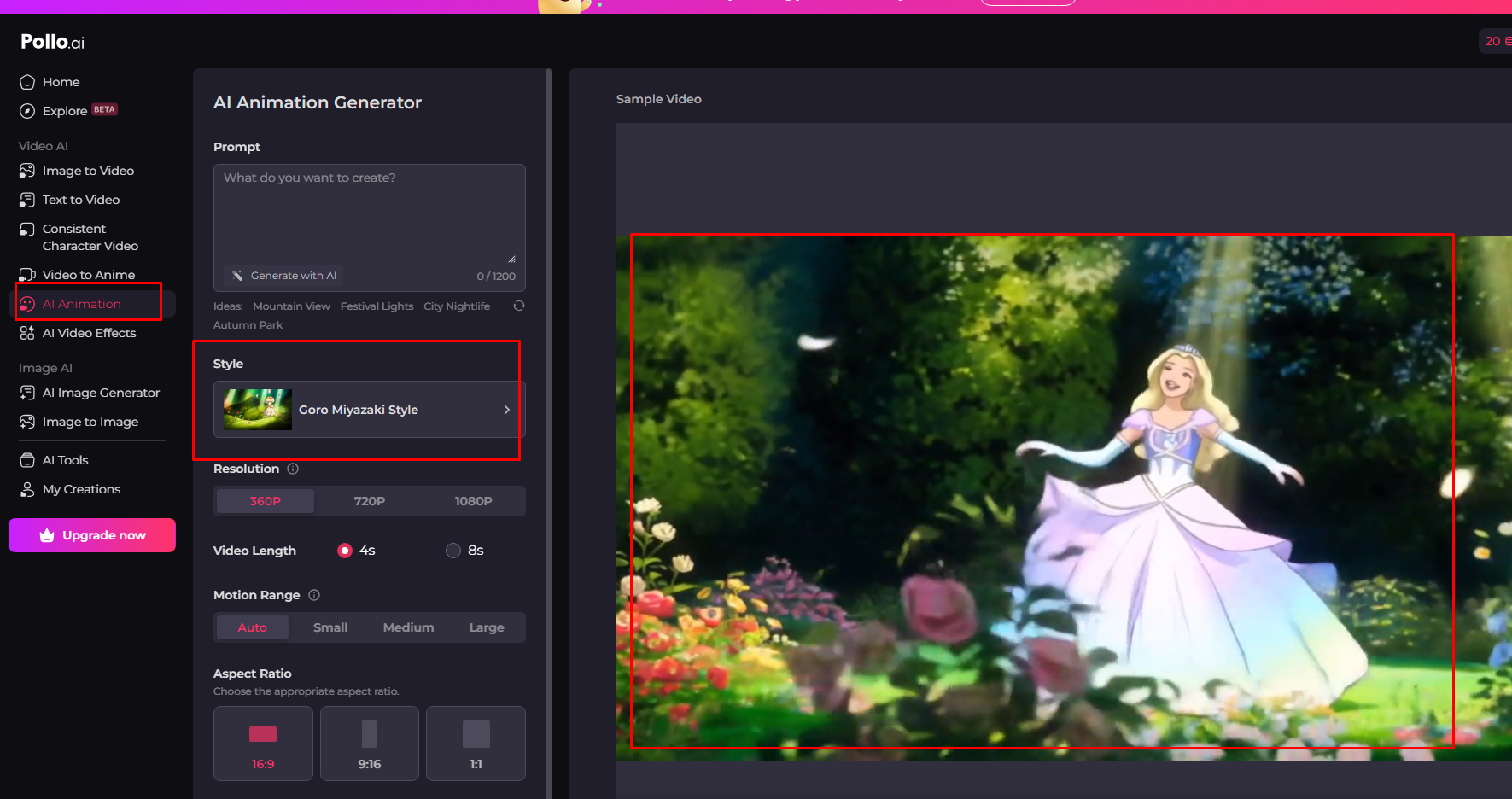Click the Image to Image icon
This screenshot has height=799, width=1512.
[27, 422]
